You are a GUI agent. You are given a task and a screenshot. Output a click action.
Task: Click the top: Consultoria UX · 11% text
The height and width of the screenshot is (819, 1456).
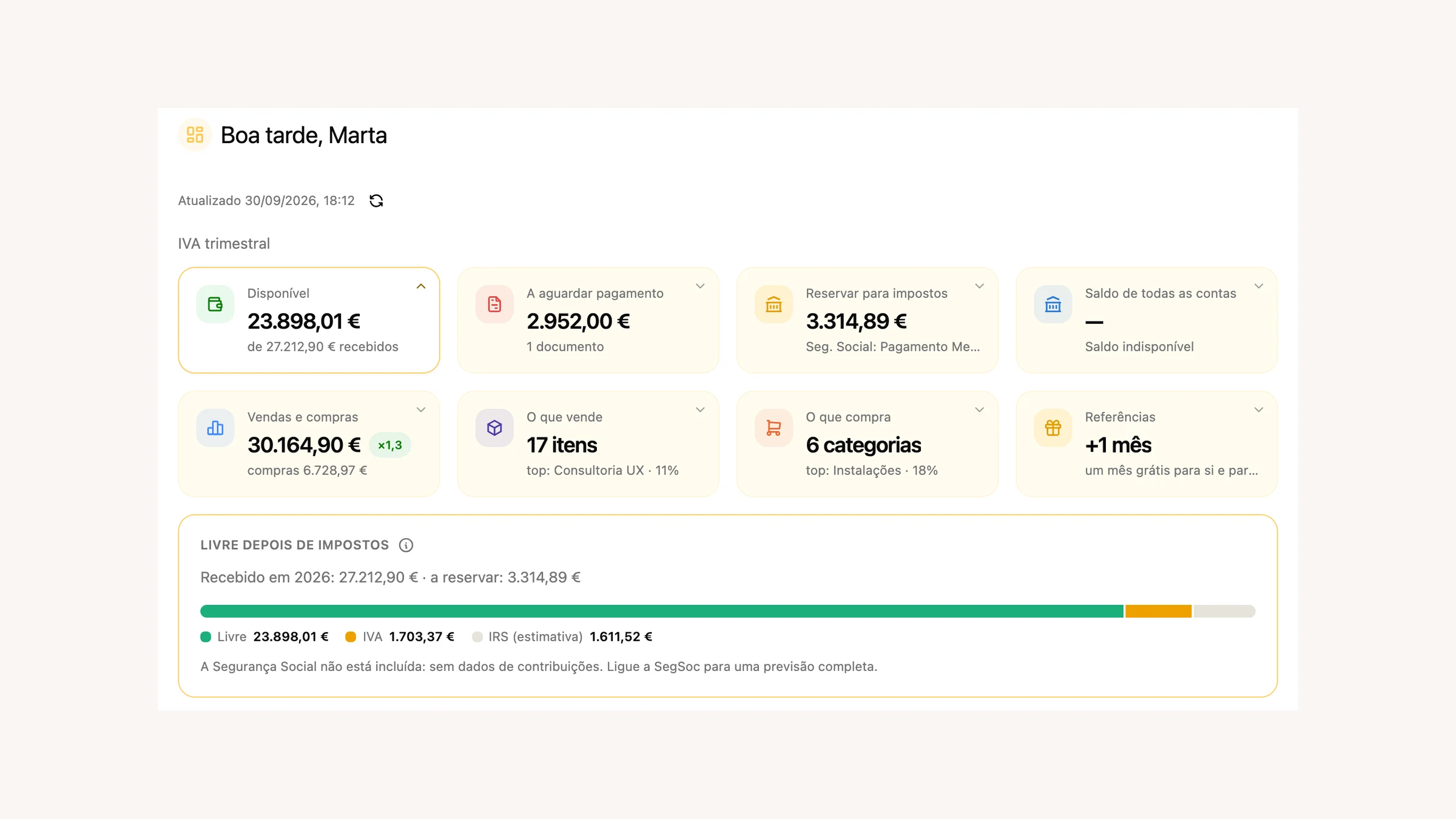pos(602,470)
